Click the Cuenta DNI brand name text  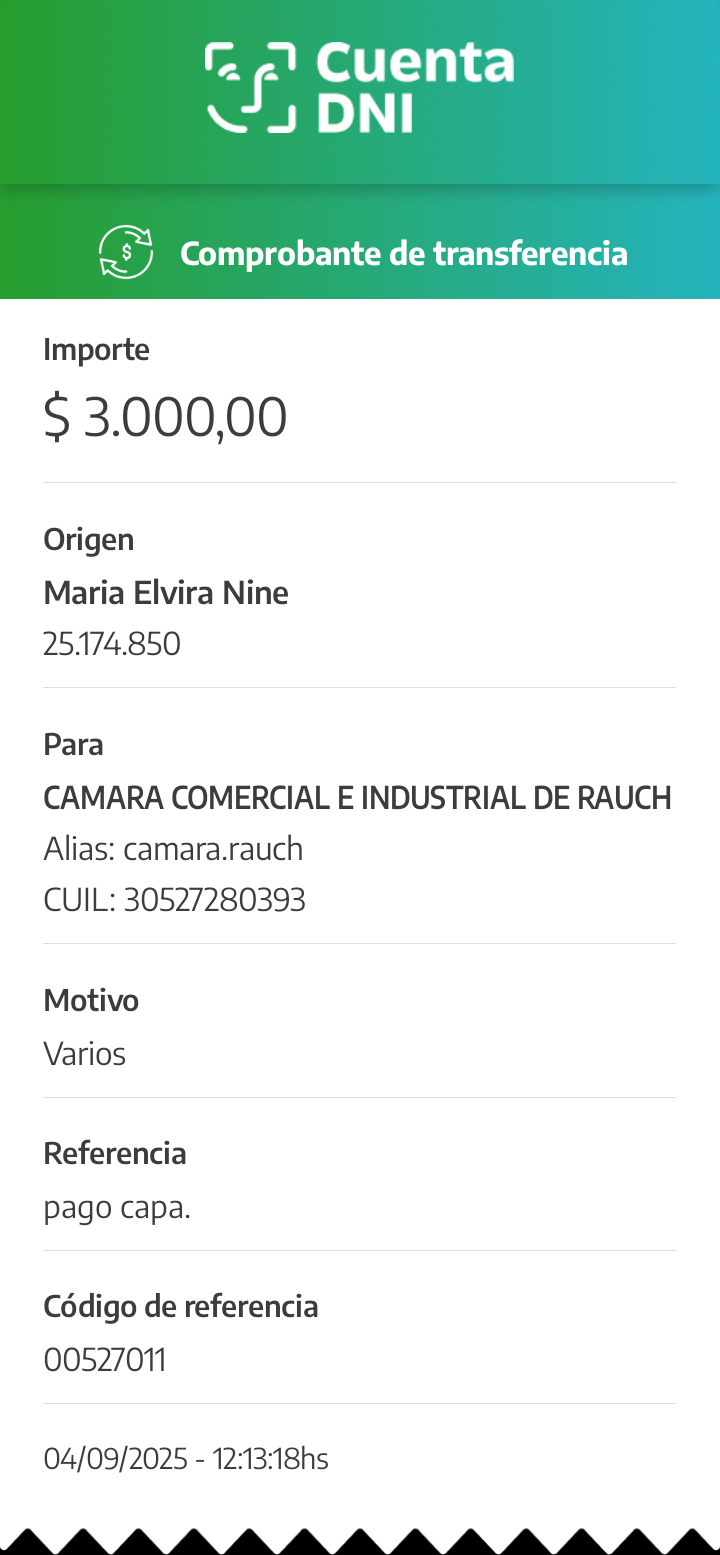[x=415, y=88]
